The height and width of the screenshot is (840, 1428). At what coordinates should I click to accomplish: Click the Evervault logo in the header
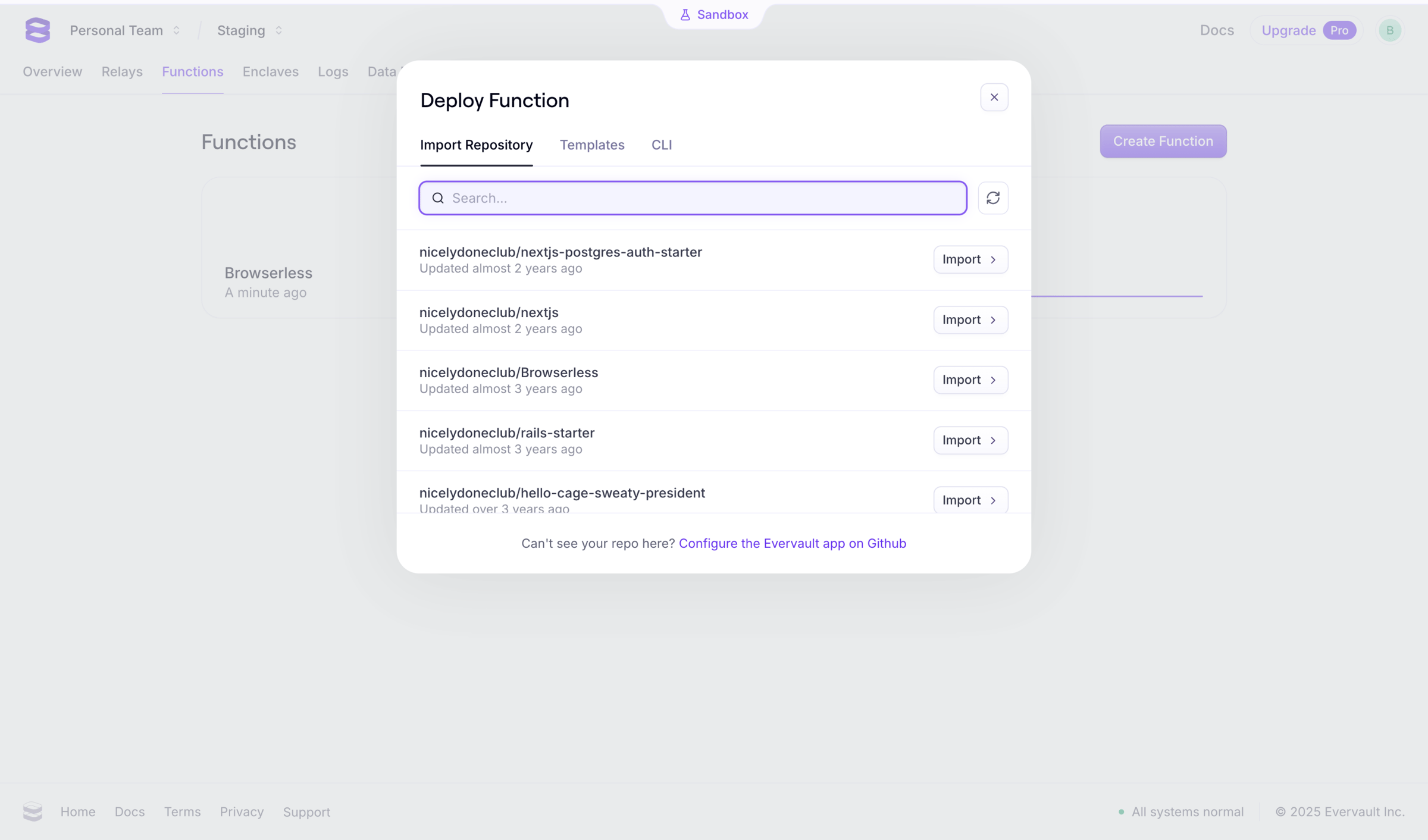click(37, 30)
